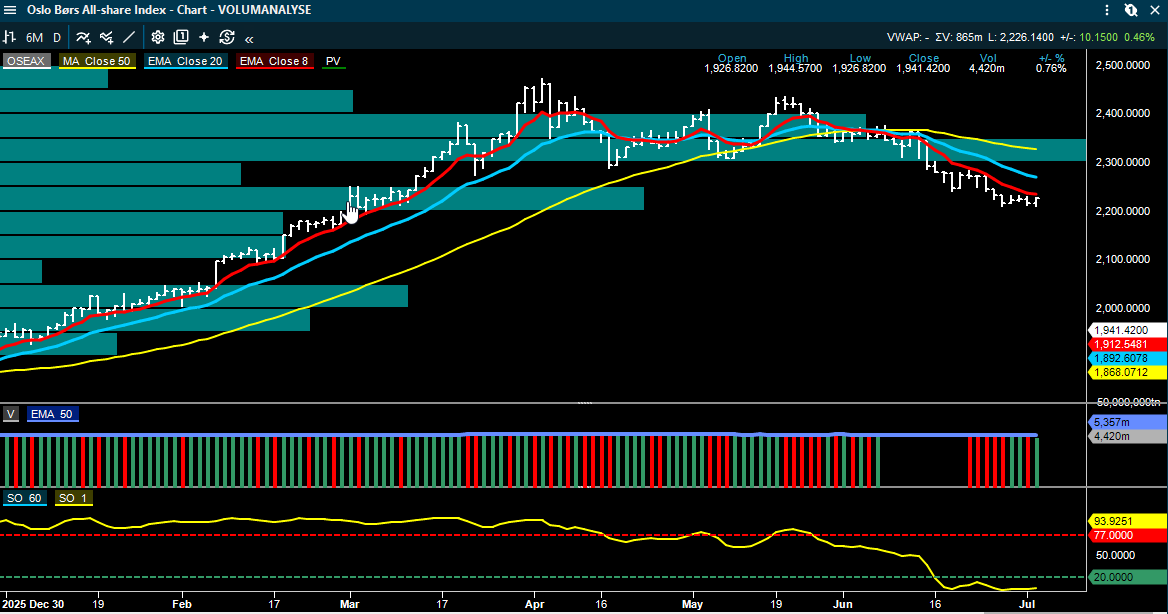Open the 6M time range selector
Viewport: 1168px width, 614px height.
coord(34,37)
